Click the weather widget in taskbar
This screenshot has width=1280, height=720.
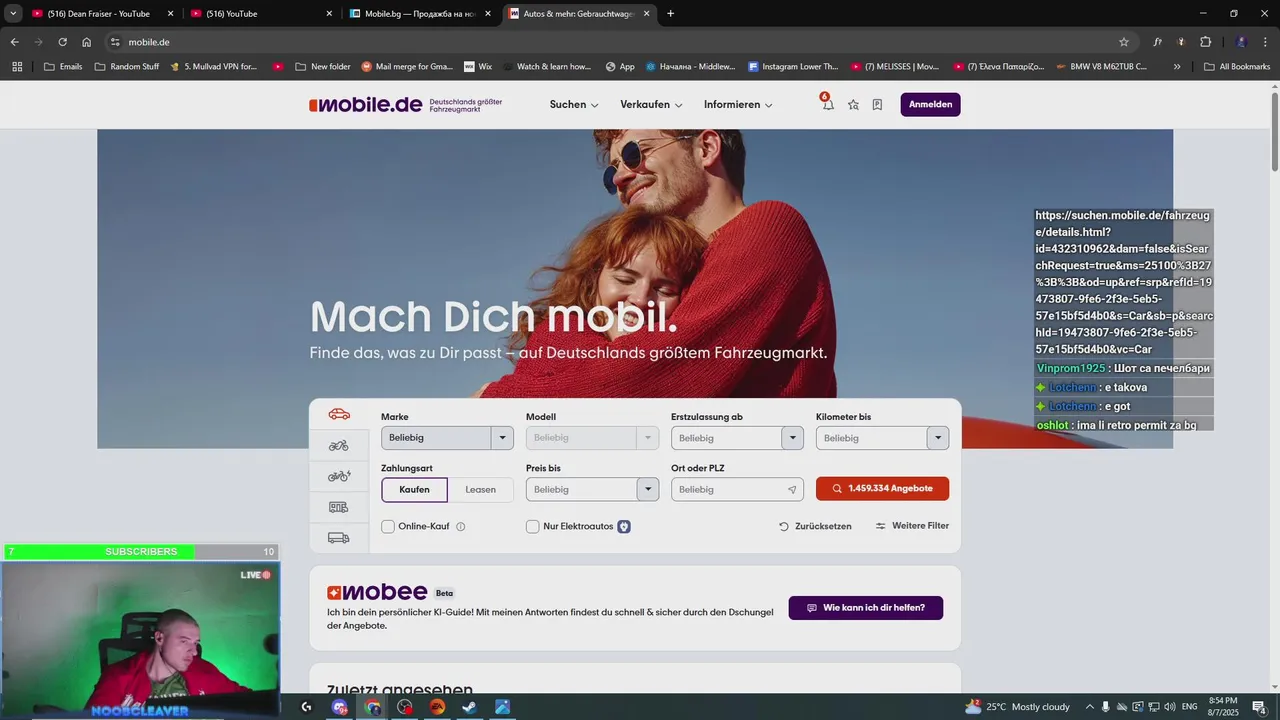coord(1016,707)
